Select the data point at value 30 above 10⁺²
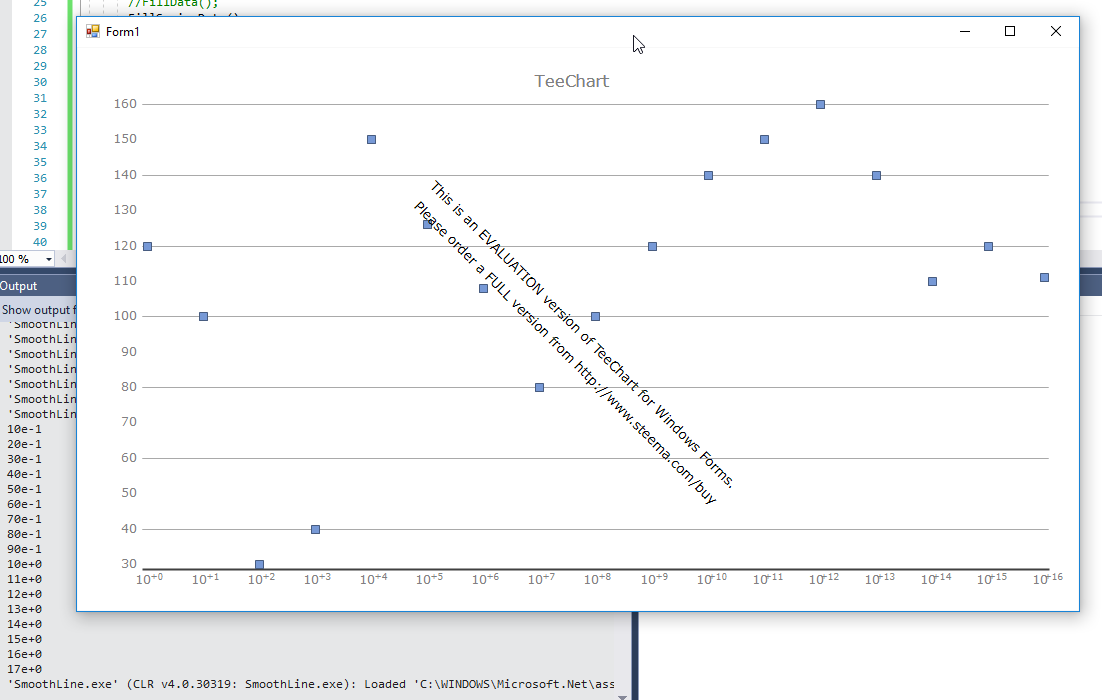This screenshot has height=700, width=1102. click(x=259, y=564)
